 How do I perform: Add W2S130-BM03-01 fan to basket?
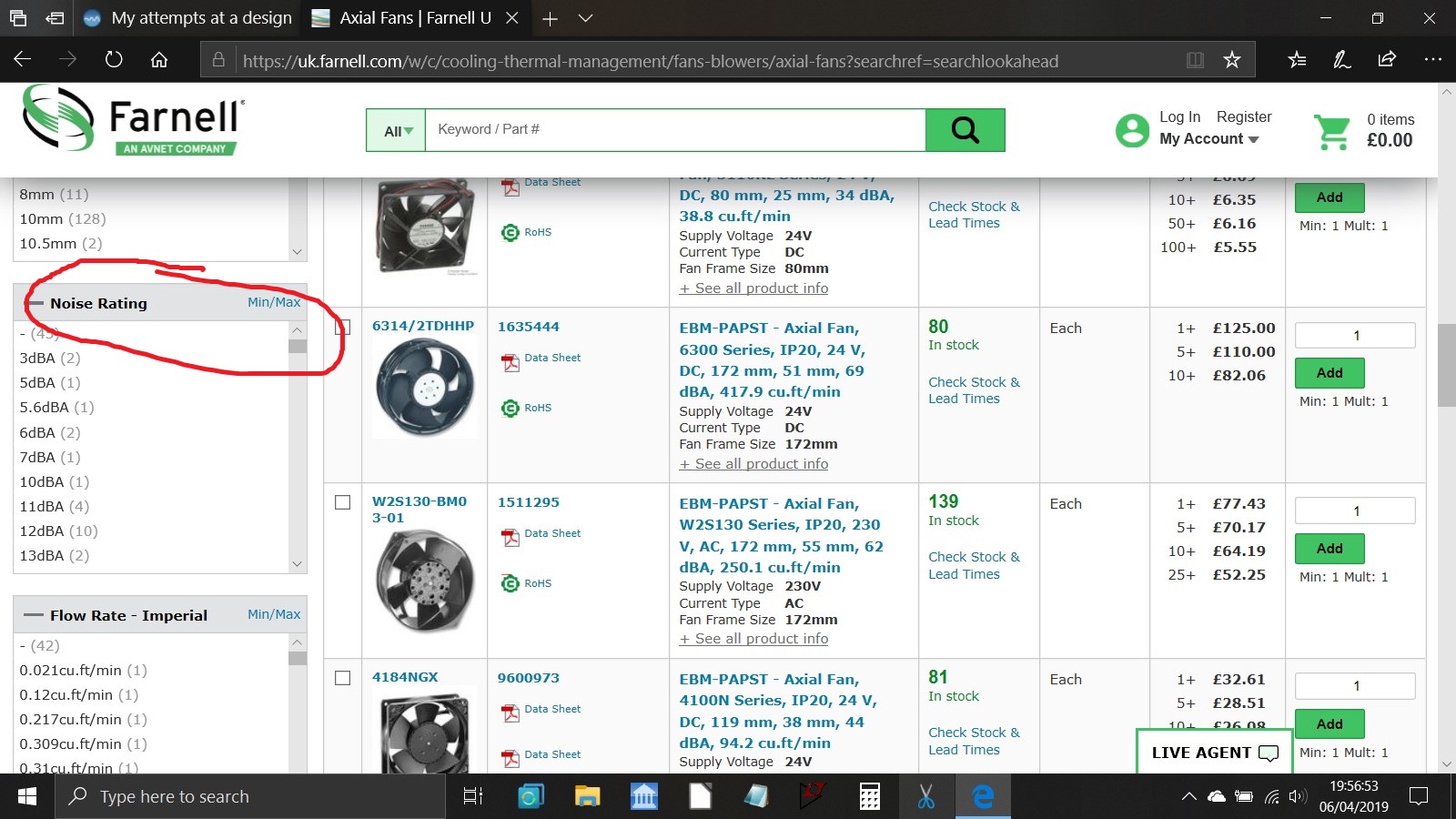coord(1330,549)
